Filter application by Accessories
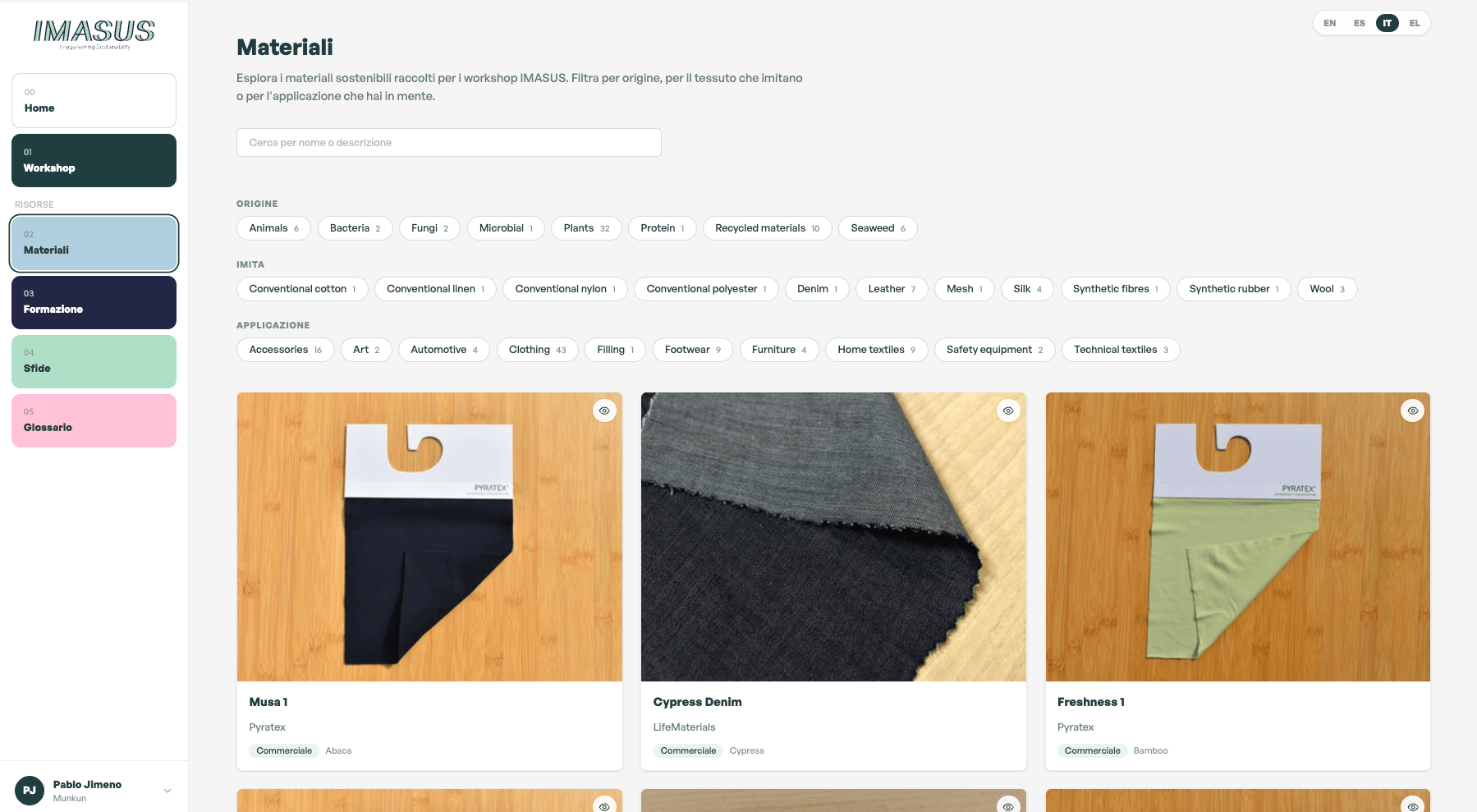Screen dimensions: 1477x812 click(x=285, y=350)
